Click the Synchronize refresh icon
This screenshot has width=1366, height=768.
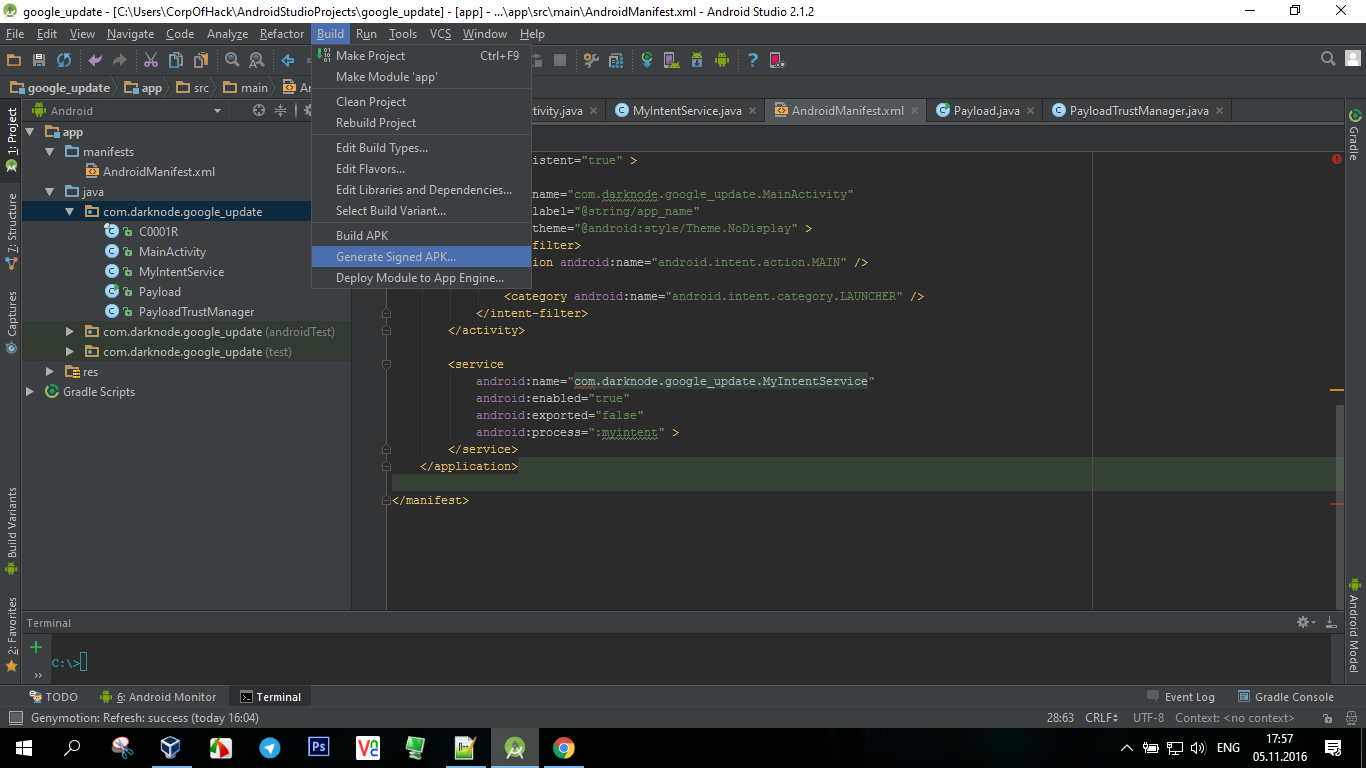[x=64, y=60]
